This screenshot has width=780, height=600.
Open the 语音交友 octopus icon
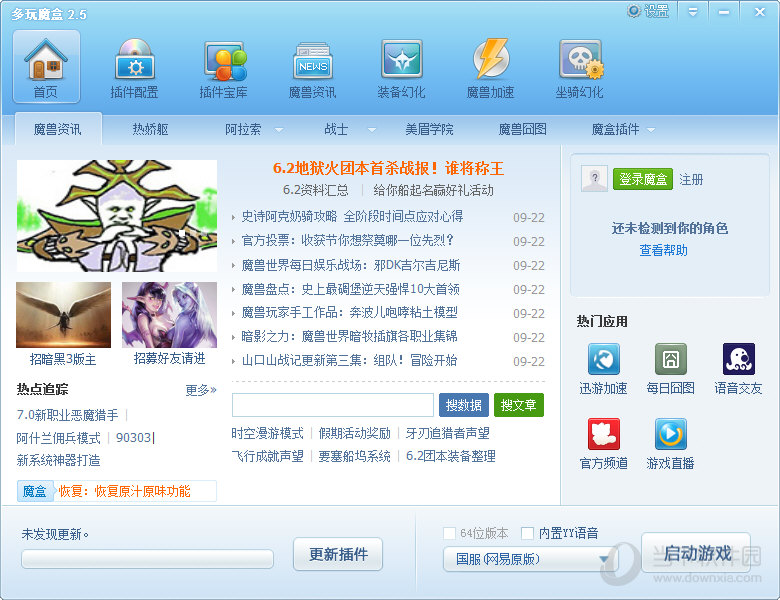738,359
